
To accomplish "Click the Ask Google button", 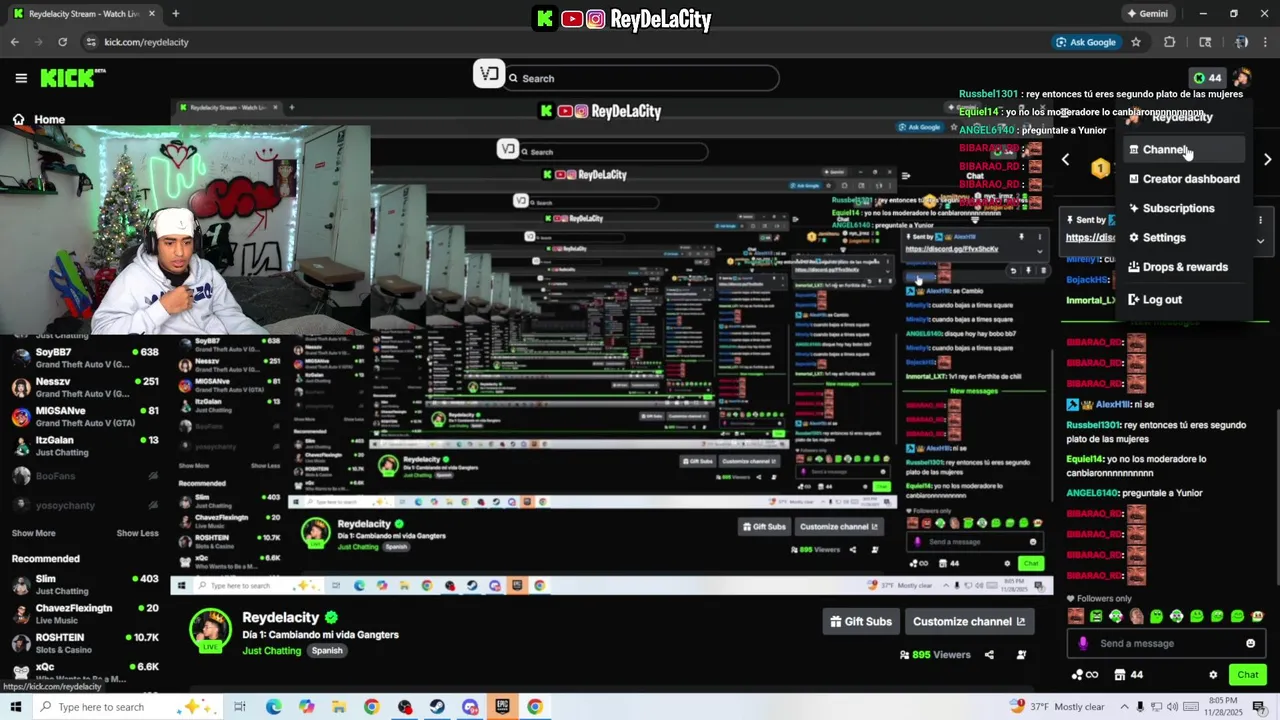I will click(1085, 42).
